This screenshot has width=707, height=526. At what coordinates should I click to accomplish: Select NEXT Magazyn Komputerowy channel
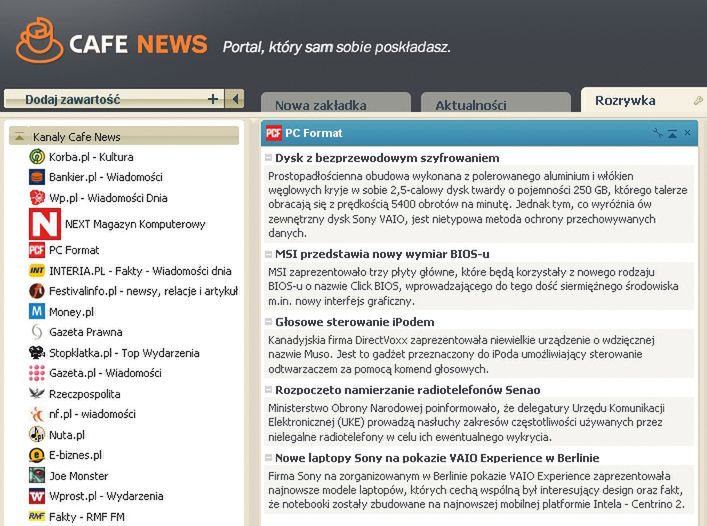point(135,224)
